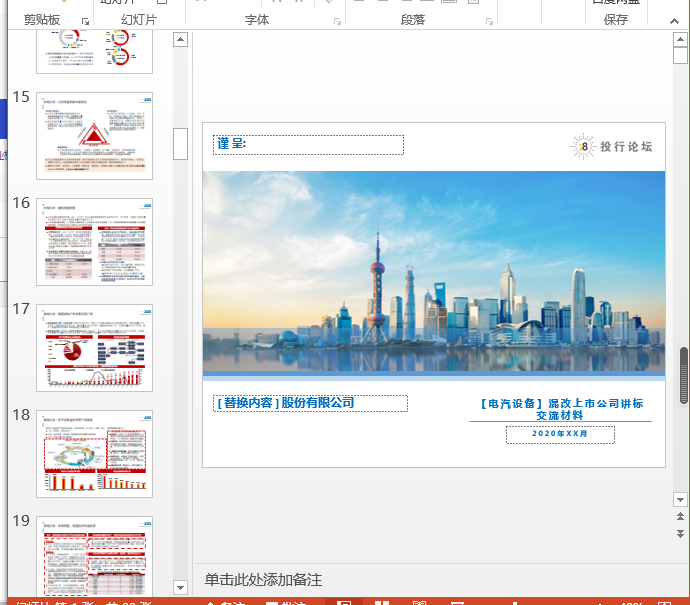Click the slide editor scroll-up arrow
Viewport: 690px width, 605px height.
680,40
